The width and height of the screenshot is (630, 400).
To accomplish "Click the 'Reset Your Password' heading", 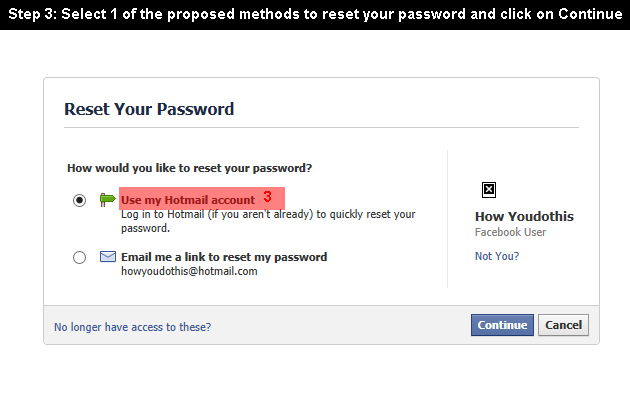I will [149, 109].
